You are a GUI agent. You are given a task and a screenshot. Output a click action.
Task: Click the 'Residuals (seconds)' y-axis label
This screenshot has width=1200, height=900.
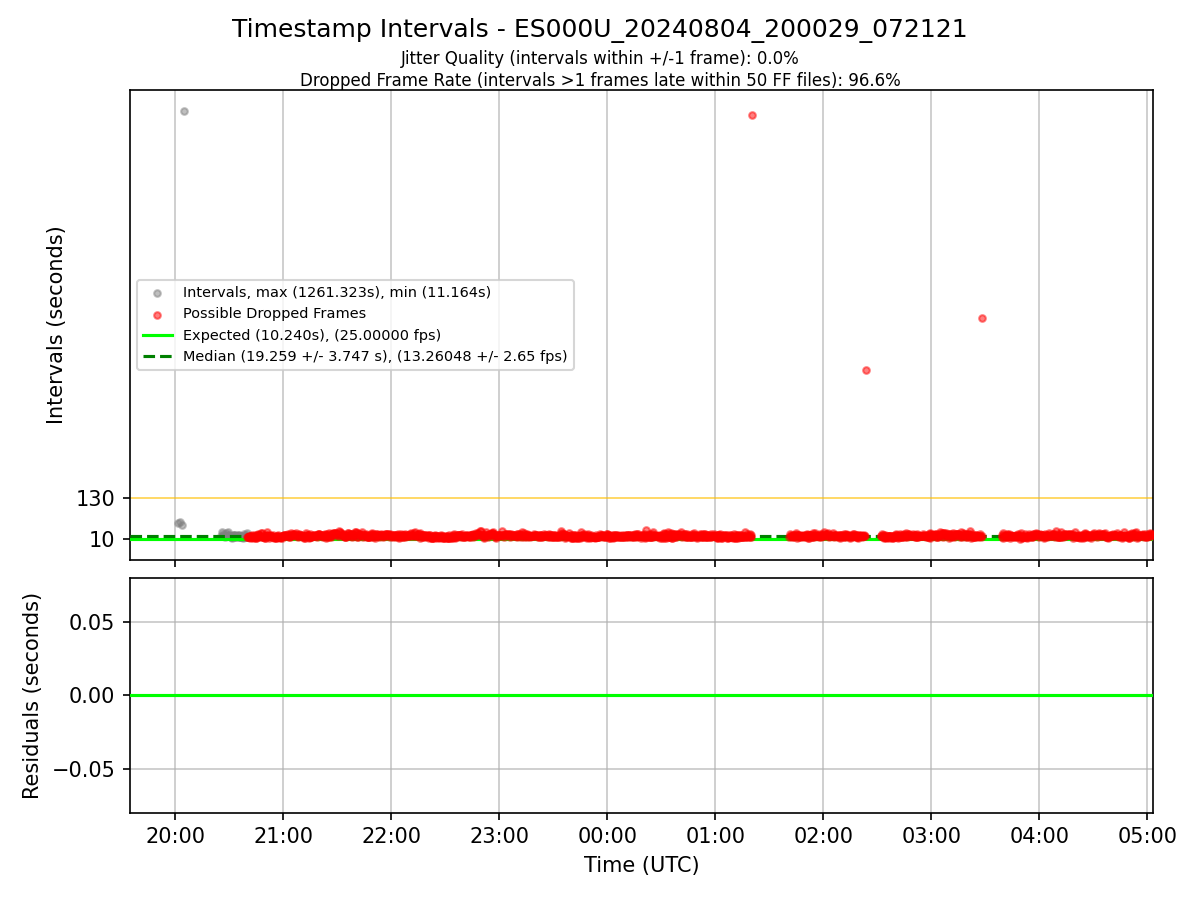32,696
